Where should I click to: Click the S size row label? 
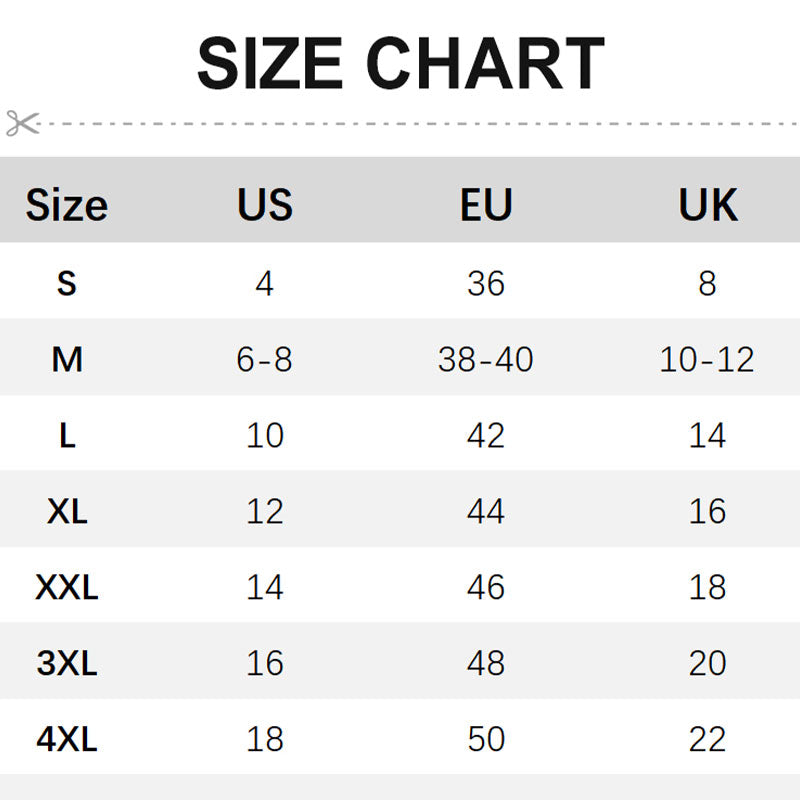[x=66, y=283]
